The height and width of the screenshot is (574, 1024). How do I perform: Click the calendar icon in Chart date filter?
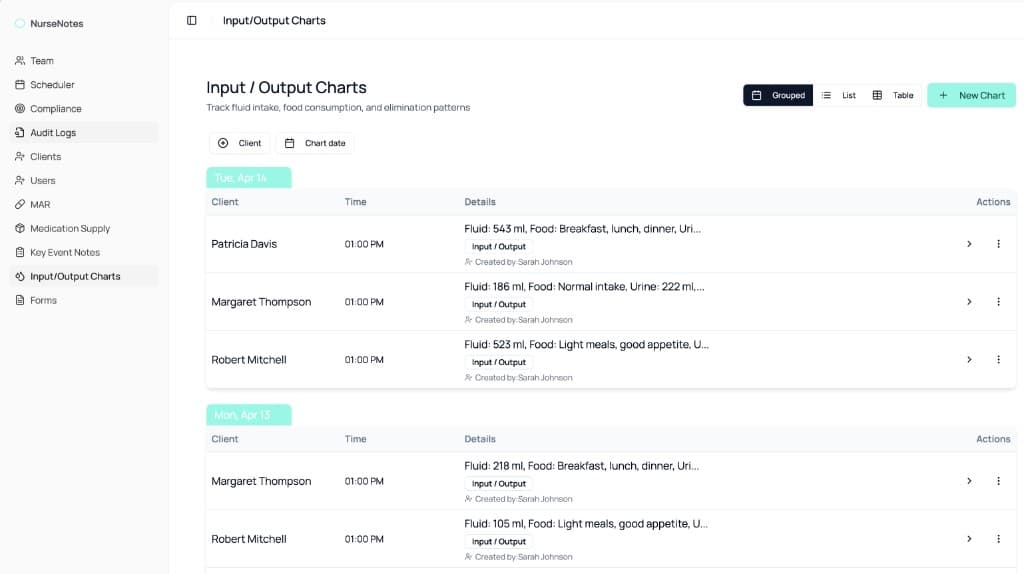tap(289, 143)
